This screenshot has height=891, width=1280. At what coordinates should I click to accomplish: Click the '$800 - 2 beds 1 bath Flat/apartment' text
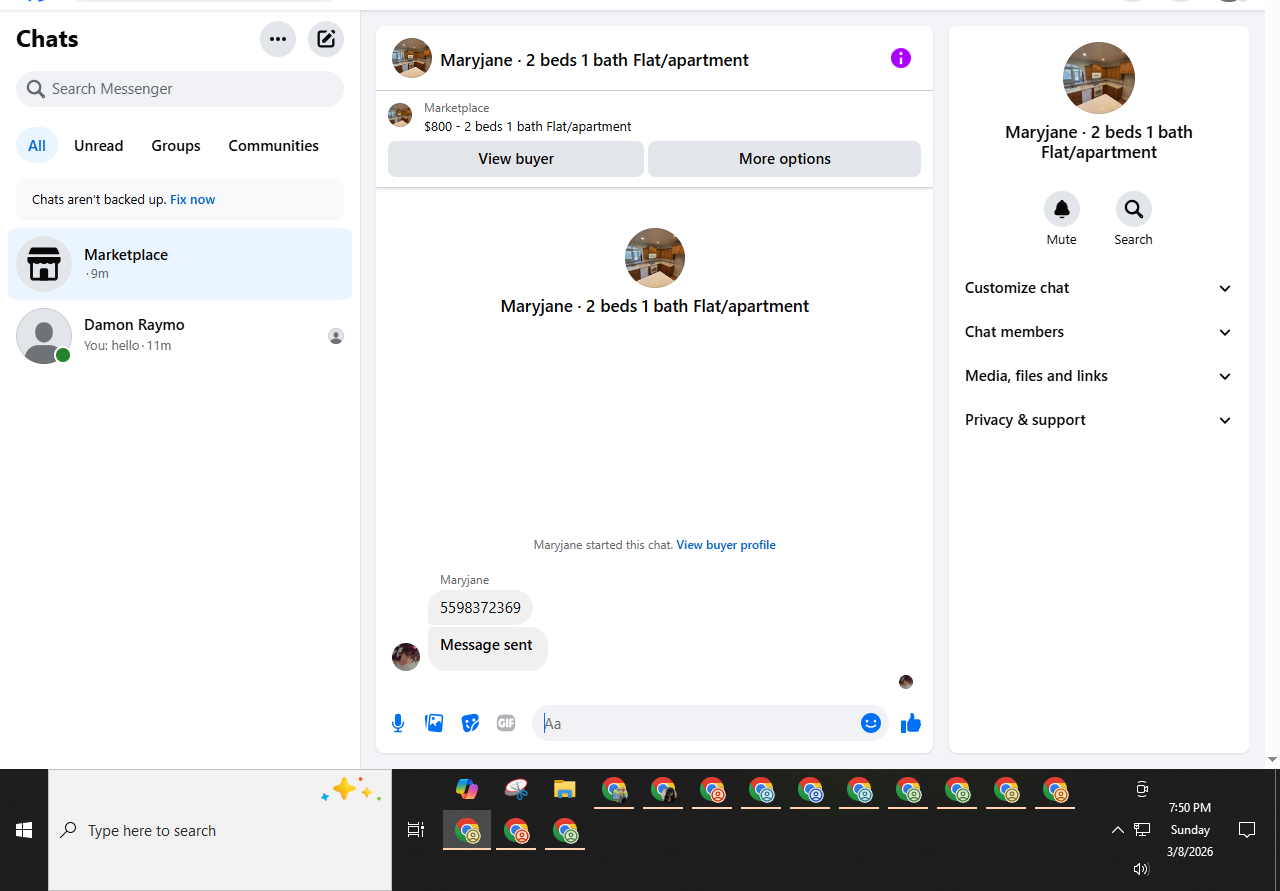tap(528, 127)
